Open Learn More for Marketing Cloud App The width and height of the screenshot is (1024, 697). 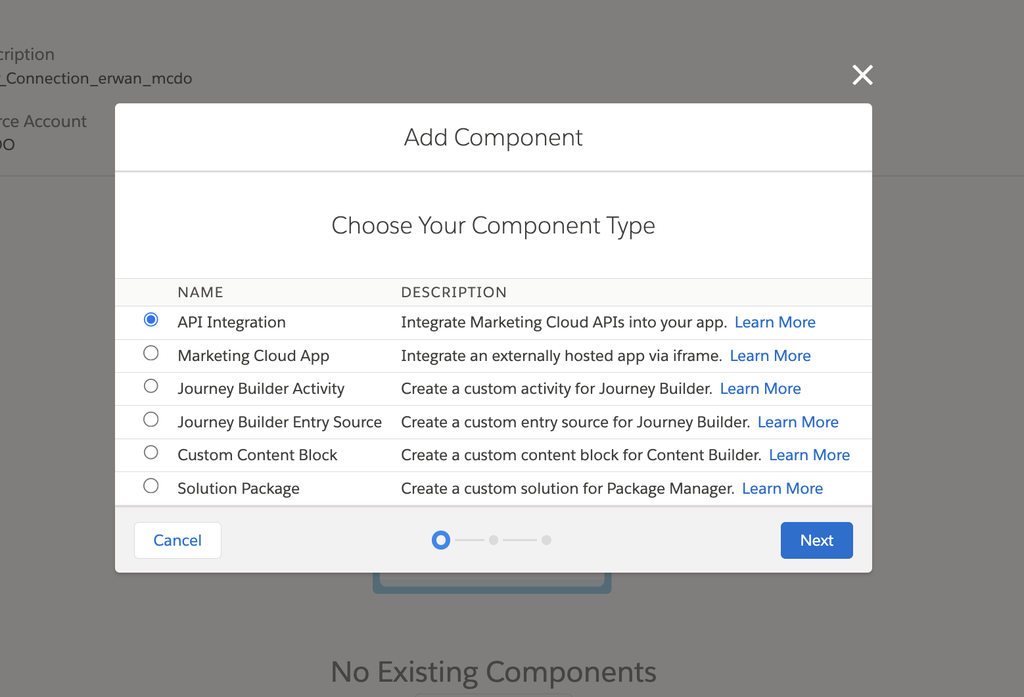coord(770,355)
